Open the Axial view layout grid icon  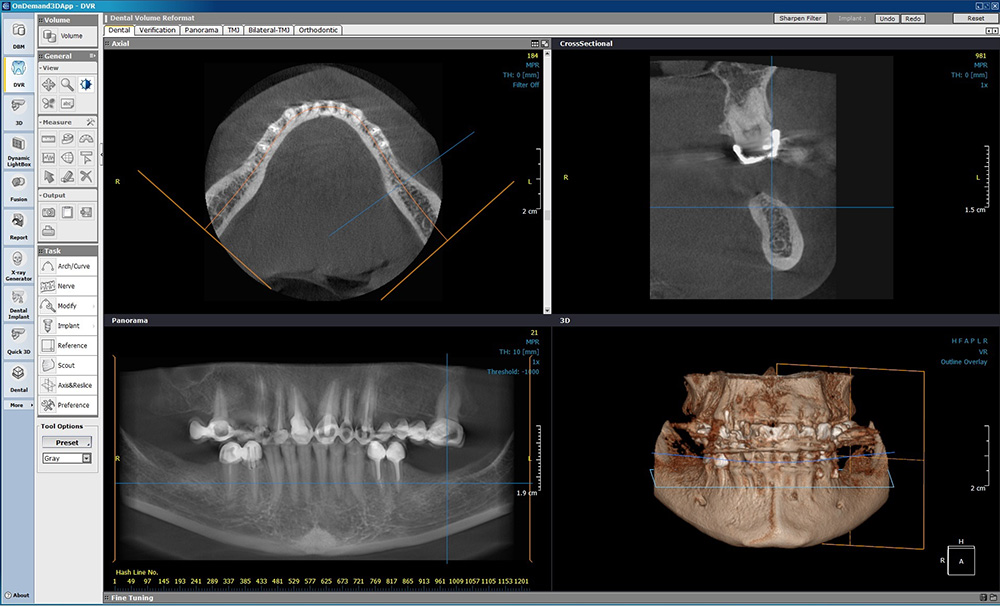(534, 43)
